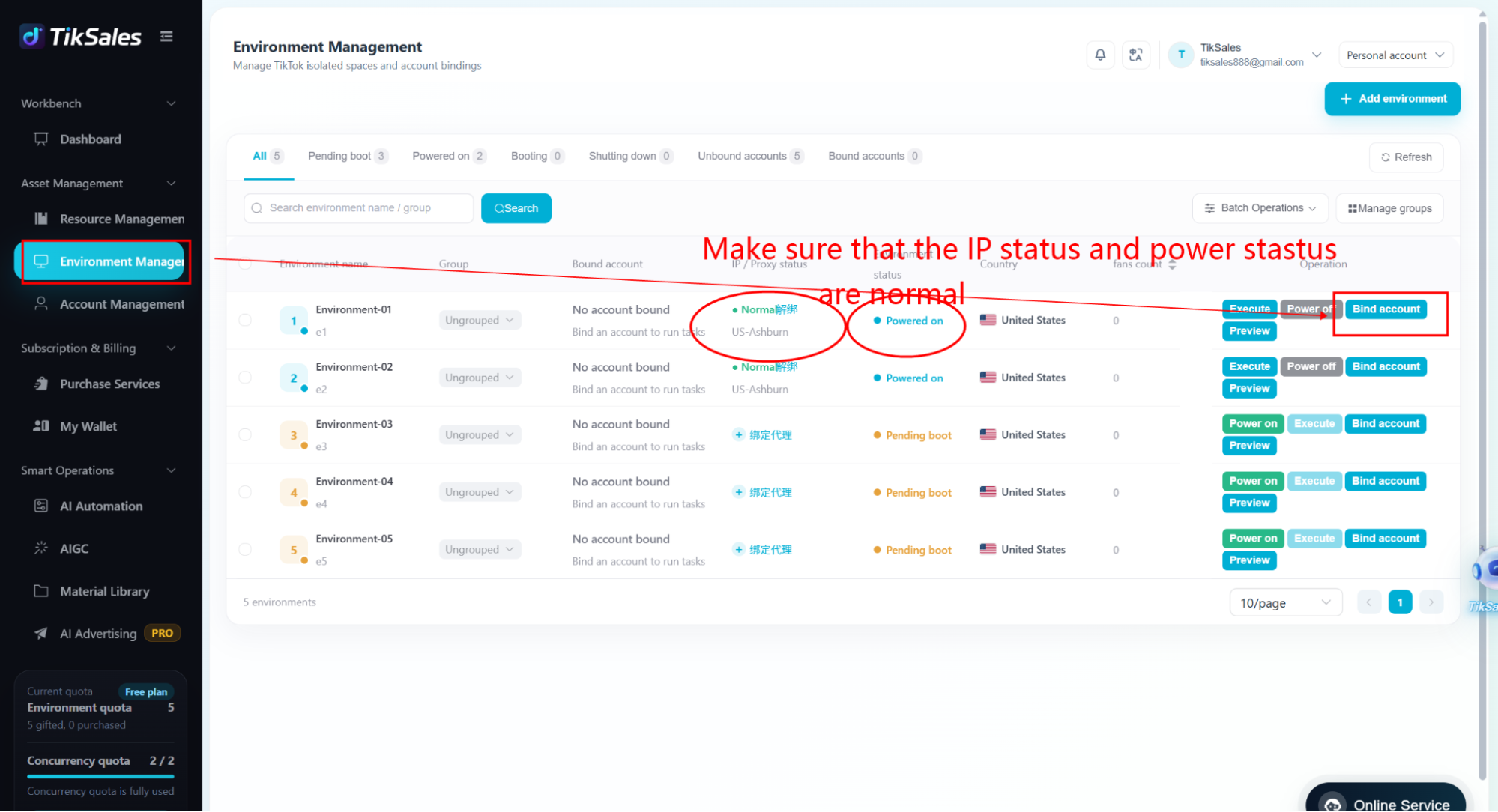
Task: Check the Environment-05 row checkbox
Action: coord(245,549)
